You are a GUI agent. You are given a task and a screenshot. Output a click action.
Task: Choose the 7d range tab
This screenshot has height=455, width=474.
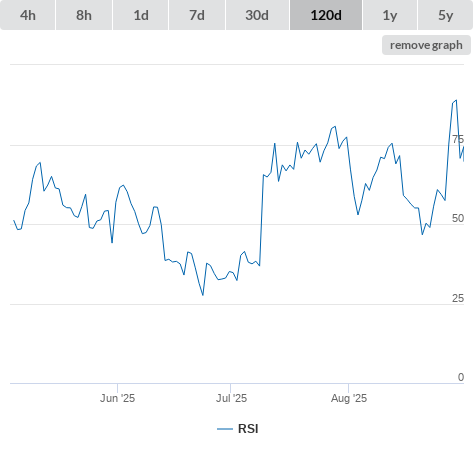pyautogui.click(x=197, y=15)
